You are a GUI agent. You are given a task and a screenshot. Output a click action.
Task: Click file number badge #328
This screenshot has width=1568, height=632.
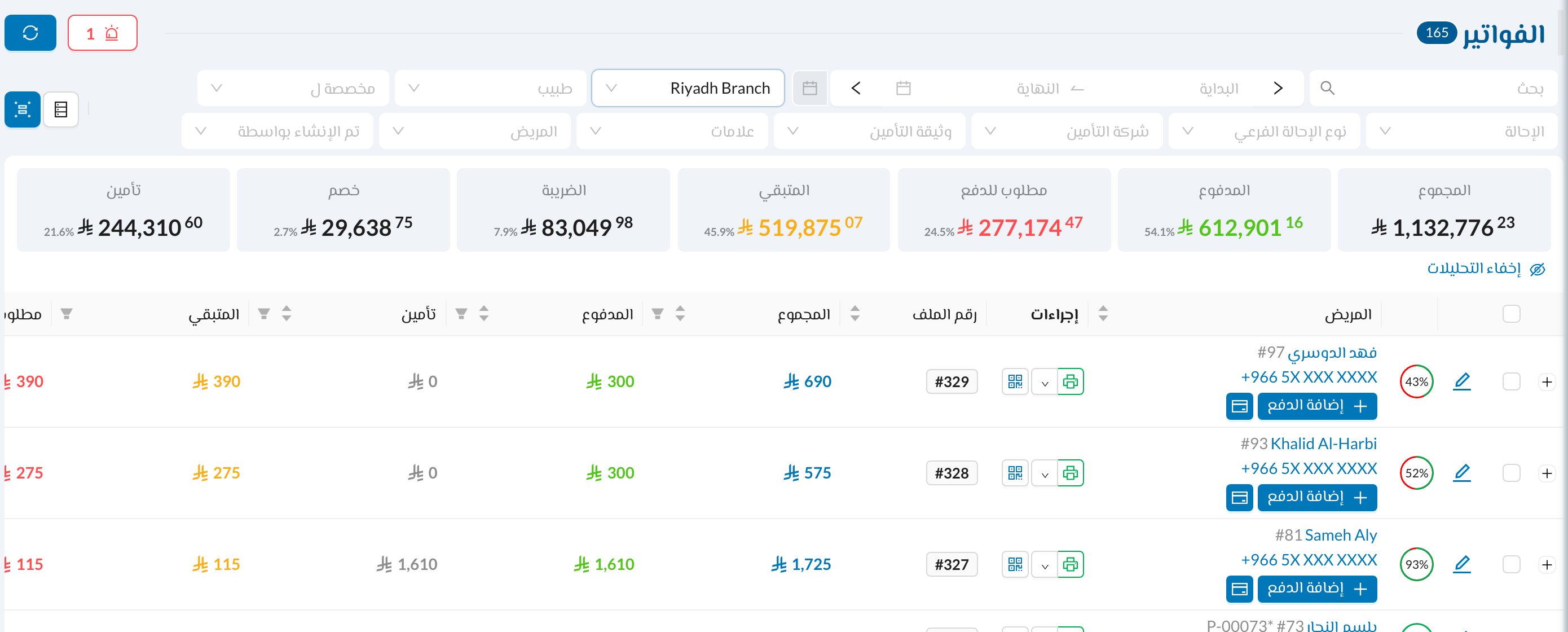(x=952, y=473)
